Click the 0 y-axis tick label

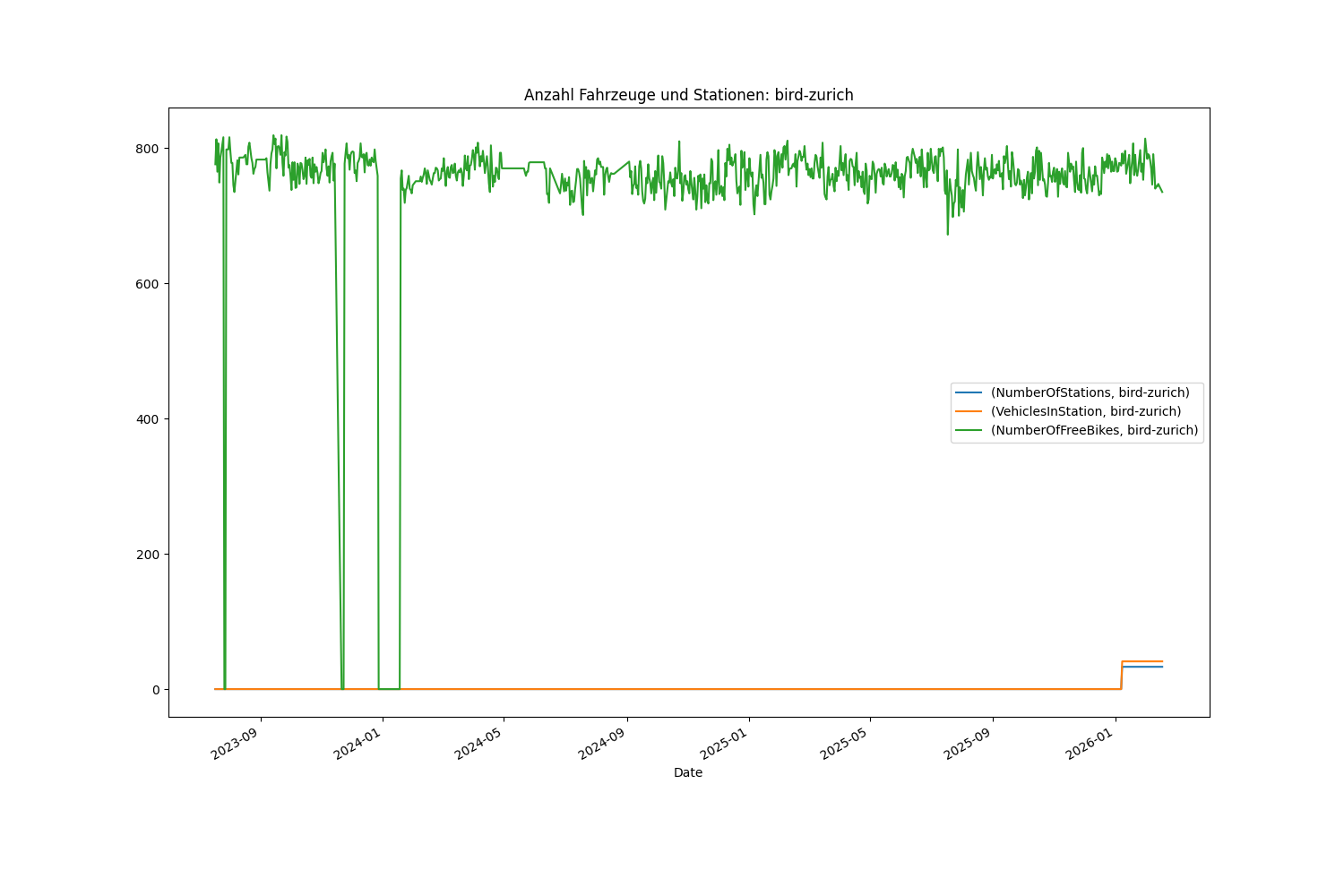pyautogui.click(x=156, y=690)
